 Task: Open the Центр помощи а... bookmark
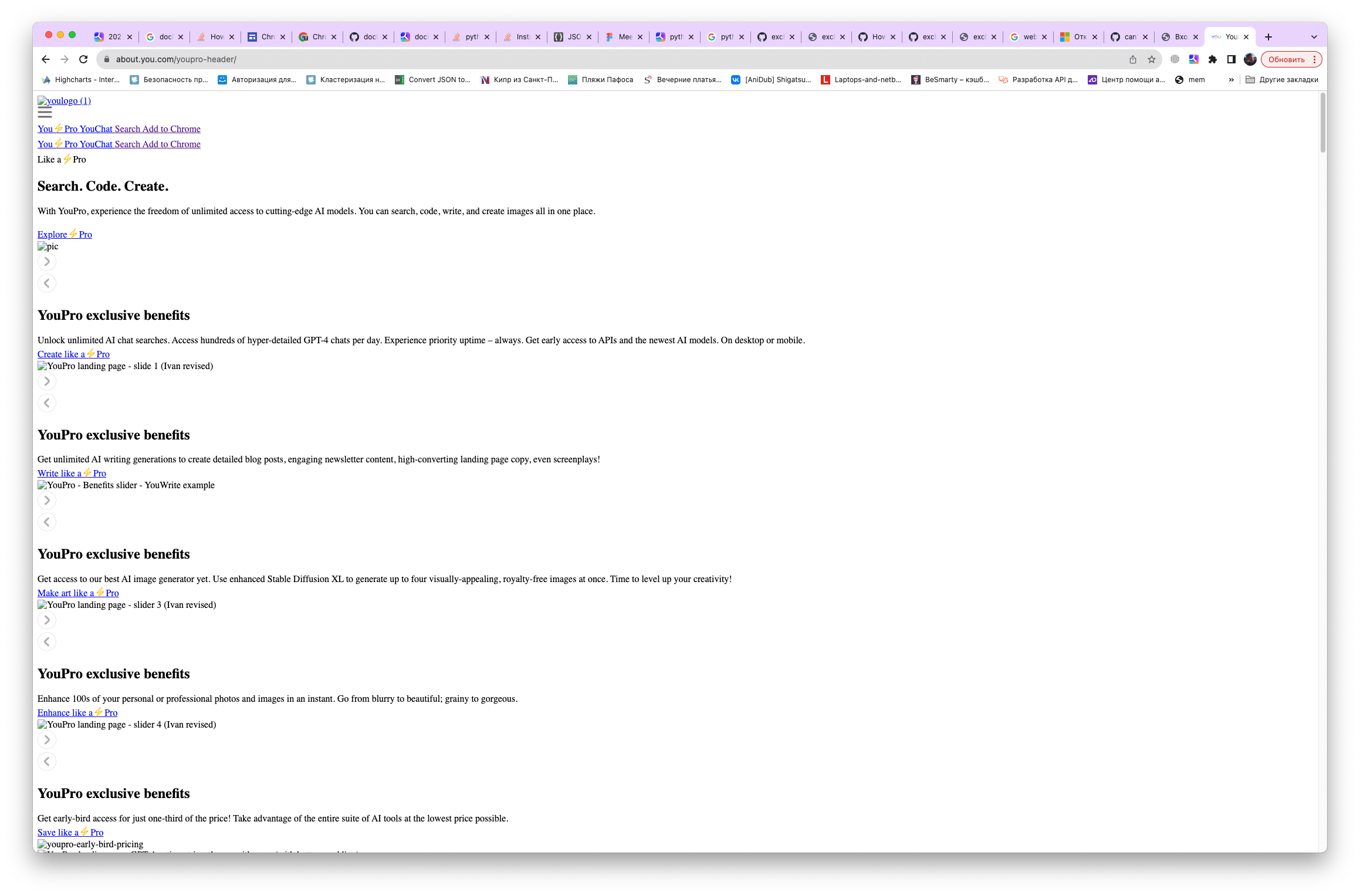click(1127, 80)
